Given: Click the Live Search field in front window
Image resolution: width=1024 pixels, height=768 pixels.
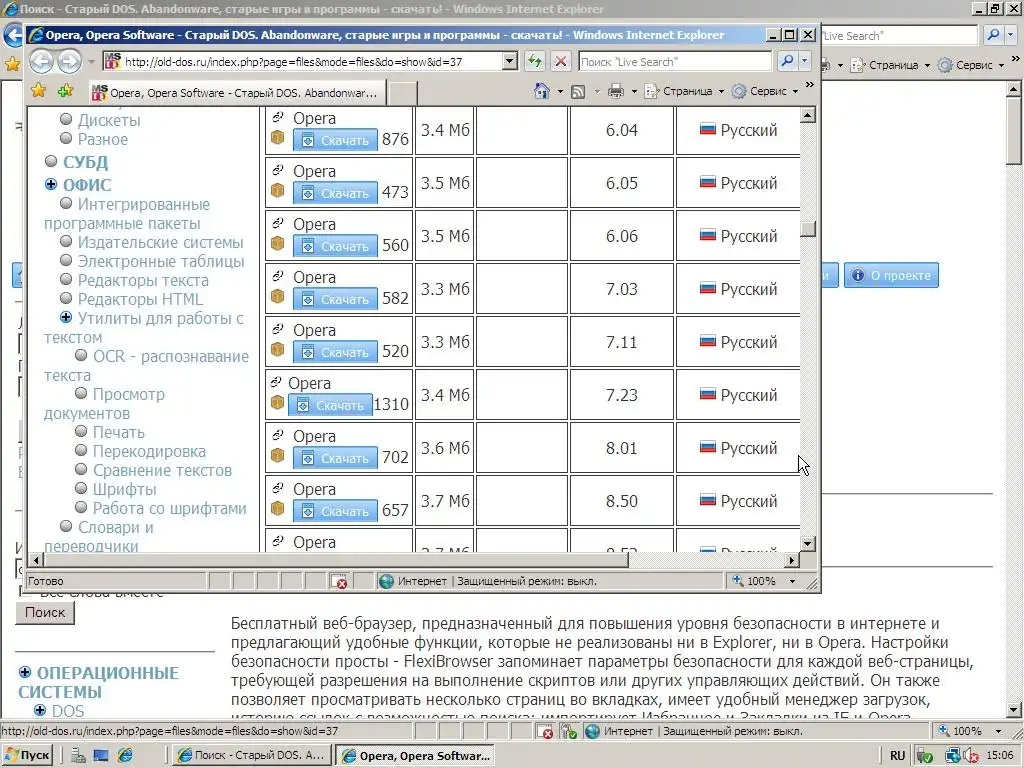Looking at the screenshot, I should pos(675,61).
